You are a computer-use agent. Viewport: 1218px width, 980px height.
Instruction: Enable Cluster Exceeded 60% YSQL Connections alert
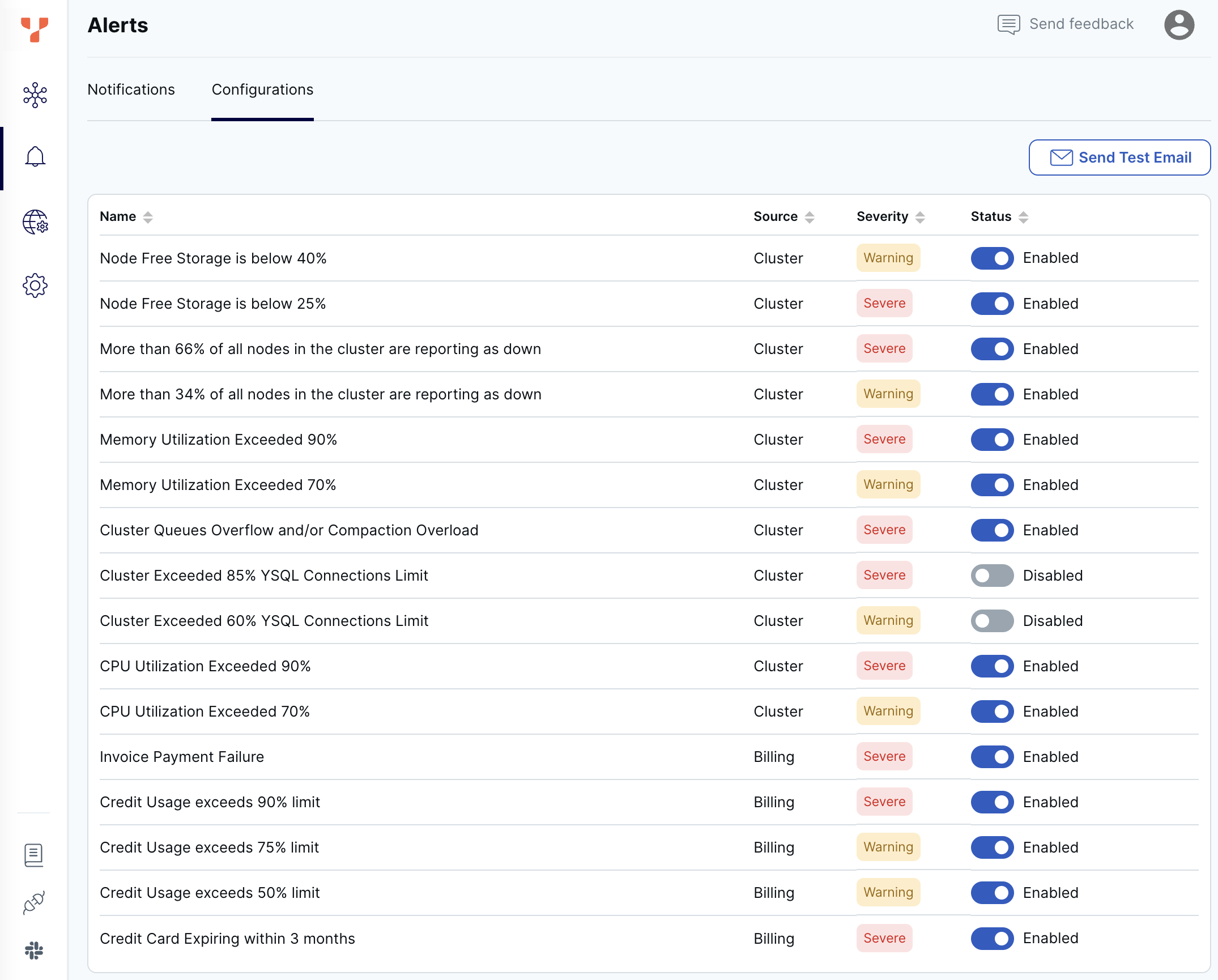tap(991, 621)
